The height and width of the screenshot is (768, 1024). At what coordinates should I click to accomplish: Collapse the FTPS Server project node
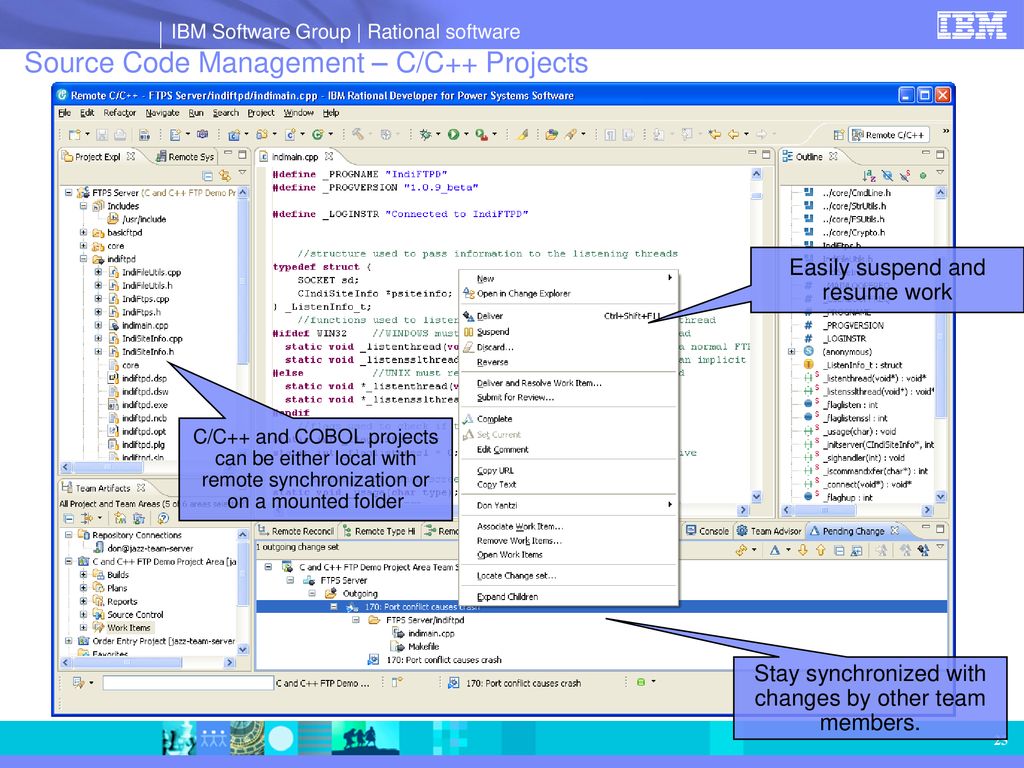(x=69, y=193)
